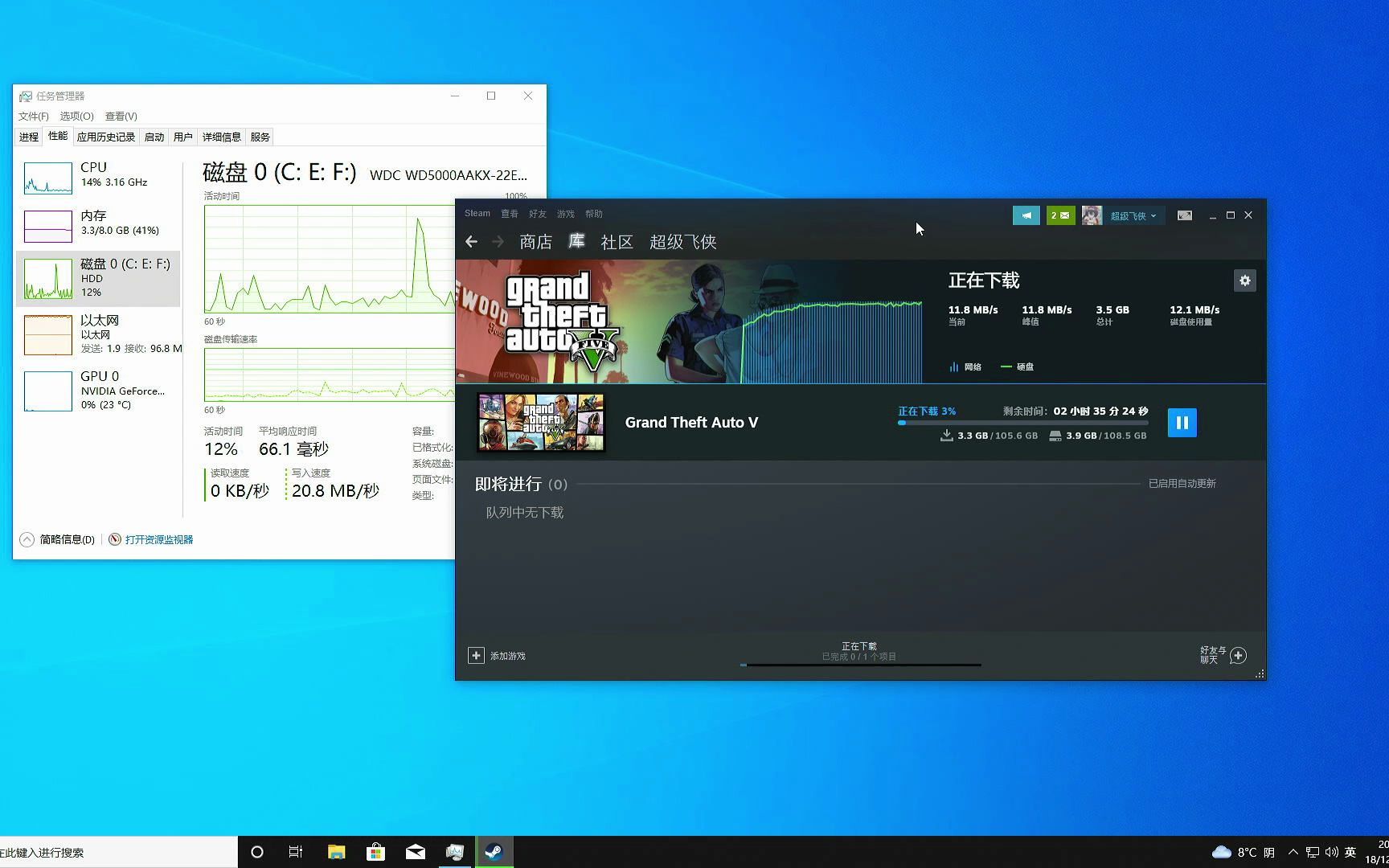Open the 进程 tab in Task Manager
Viewport: 1389px width, 868px height.
coord(29,137)
